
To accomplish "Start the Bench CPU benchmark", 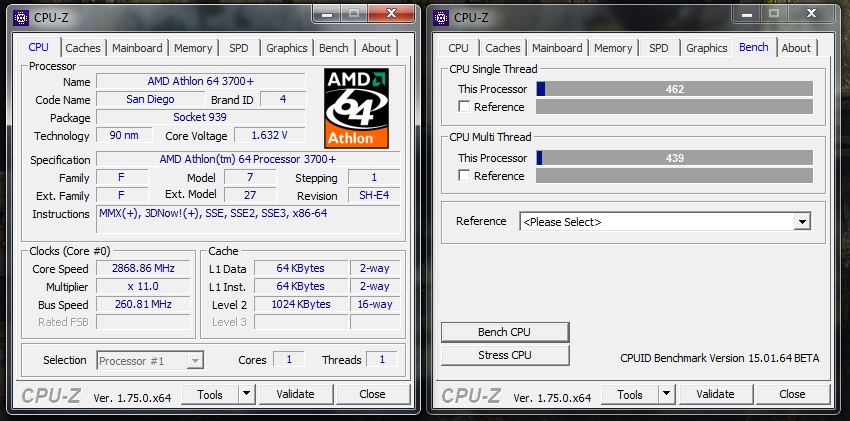I will click(505, 332).
